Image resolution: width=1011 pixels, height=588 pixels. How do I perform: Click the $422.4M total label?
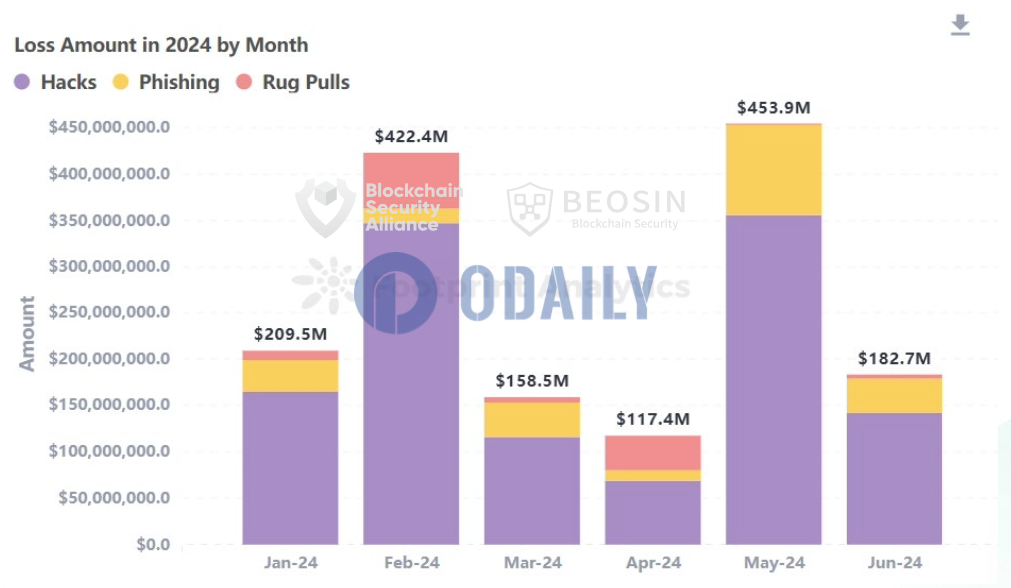pos(411,137)
